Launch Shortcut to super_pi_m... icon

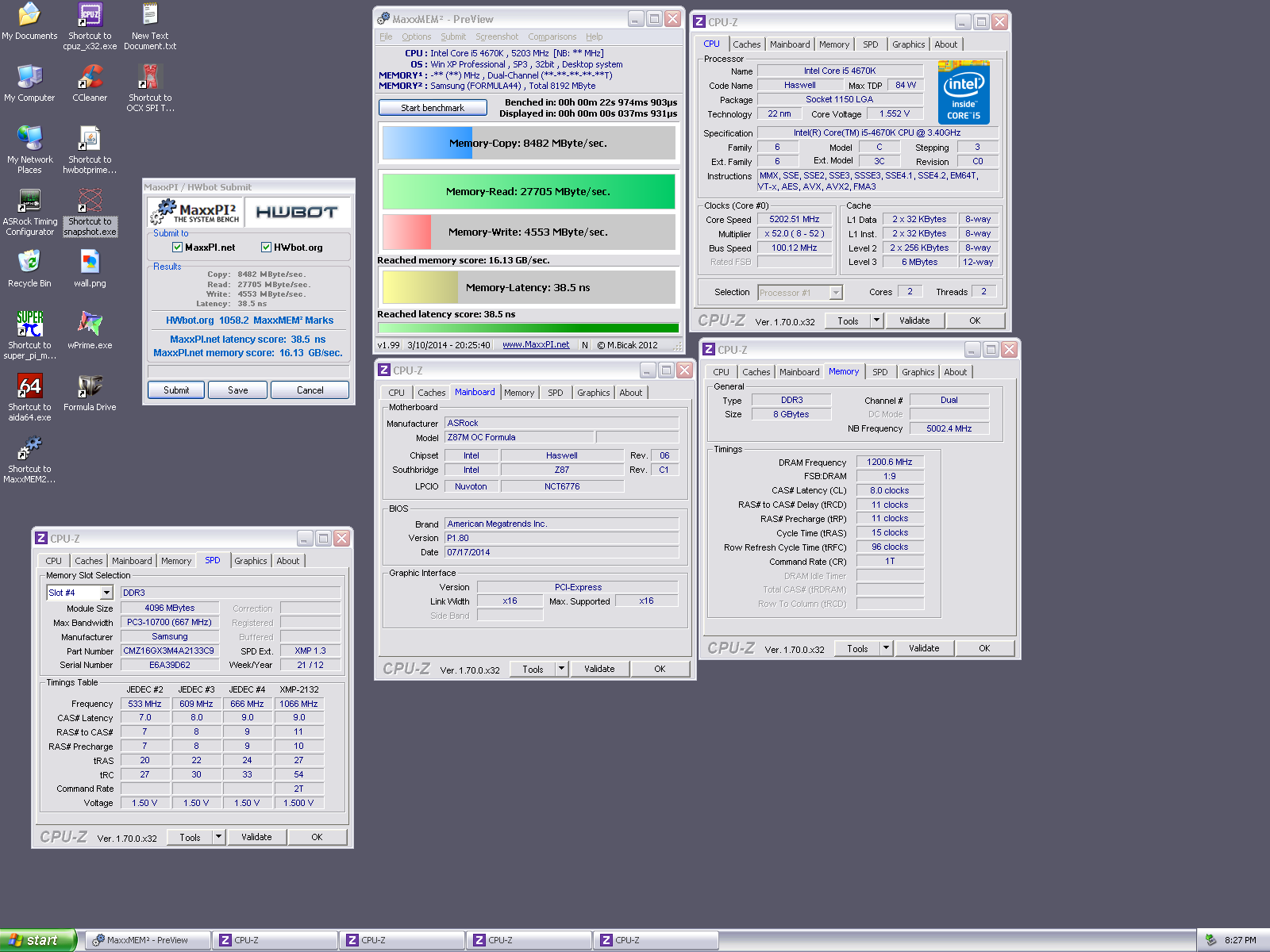click(x=29, y=336)
